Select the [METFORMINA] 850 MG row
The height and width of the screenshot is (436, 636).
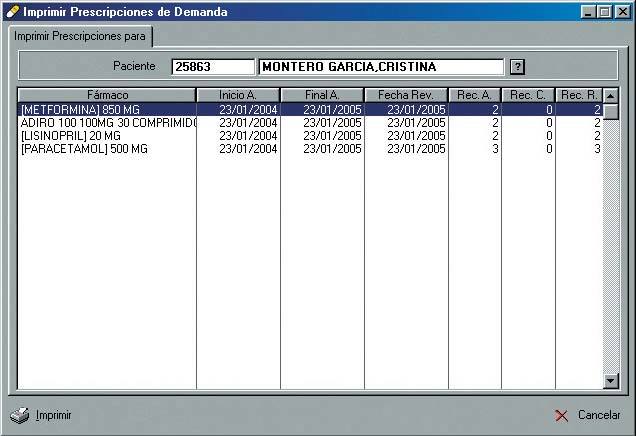107,109
